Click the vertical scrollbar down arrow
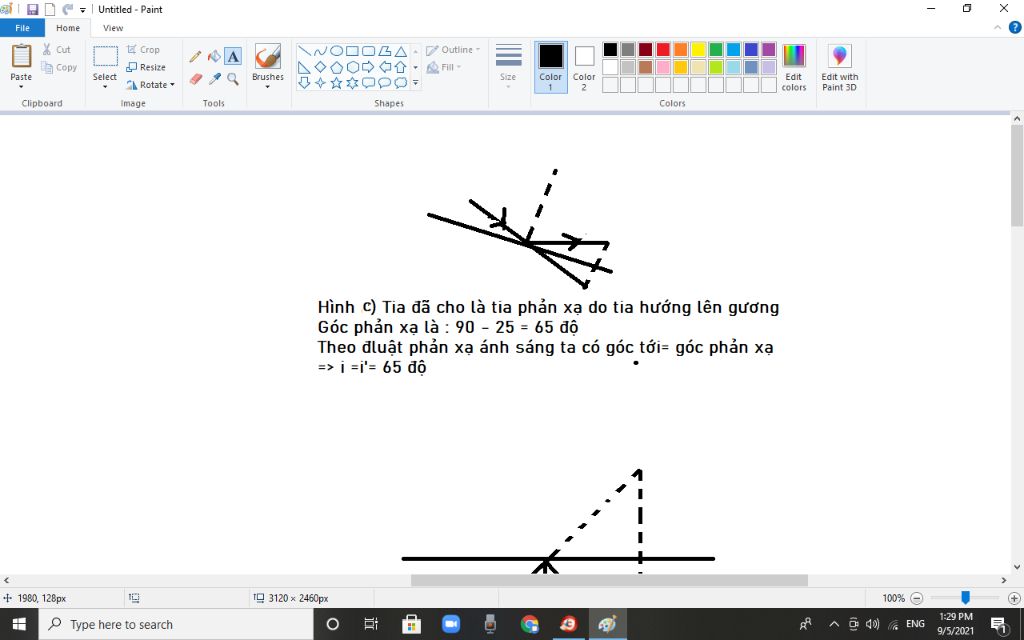This screenshot has width=1024, height=640. (x=1017, y=568)
